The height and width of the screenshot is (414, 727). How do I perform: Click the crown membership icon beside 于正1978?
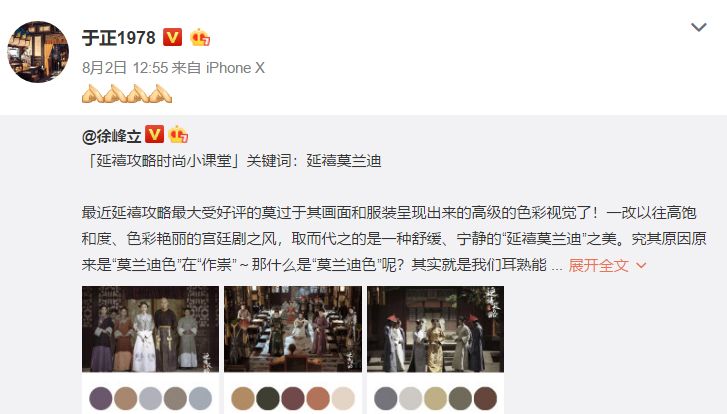[200, 37]
